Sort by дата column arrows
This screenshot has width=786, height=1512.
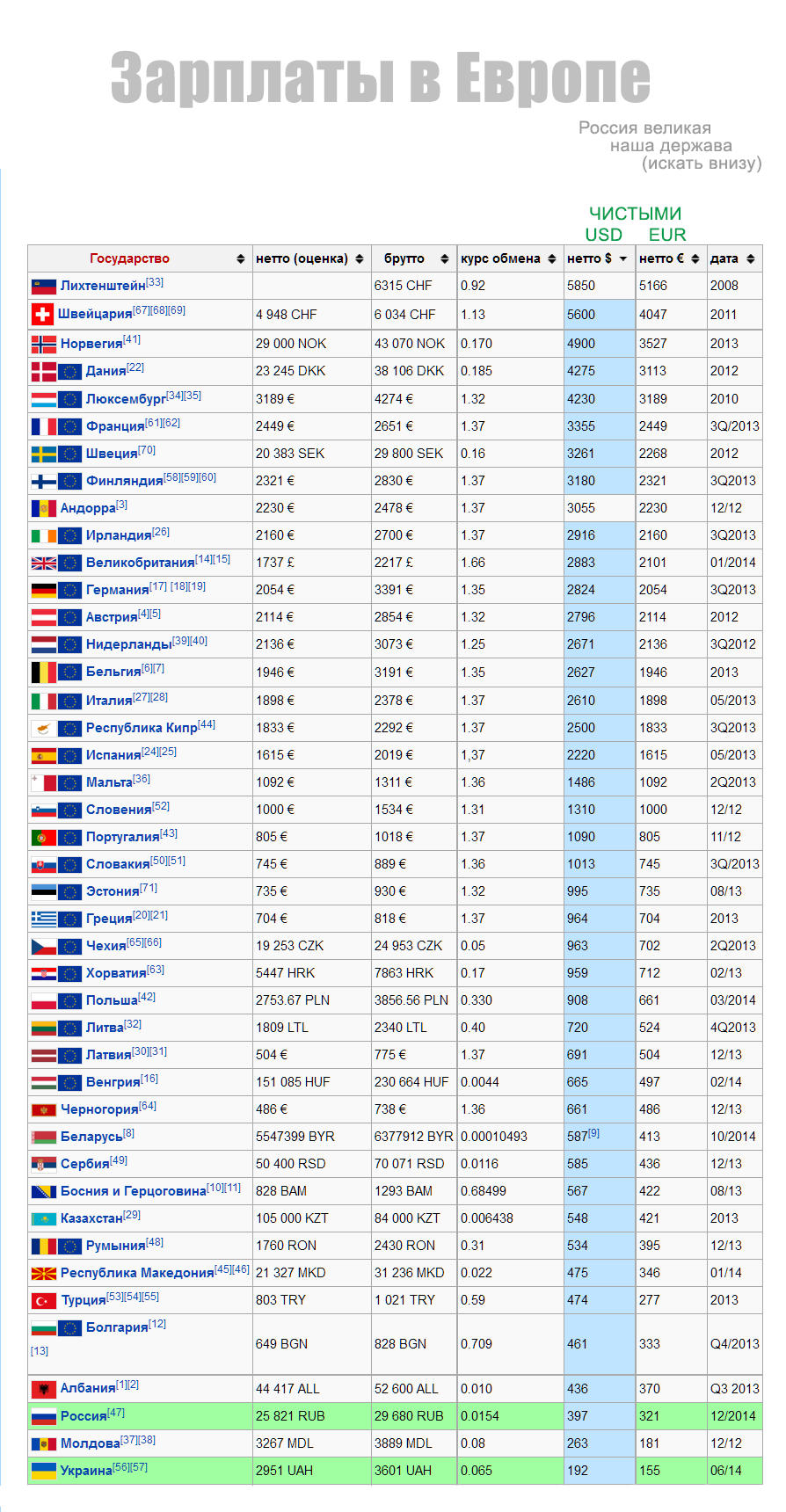pyautogui.click(x=750, y=258)
